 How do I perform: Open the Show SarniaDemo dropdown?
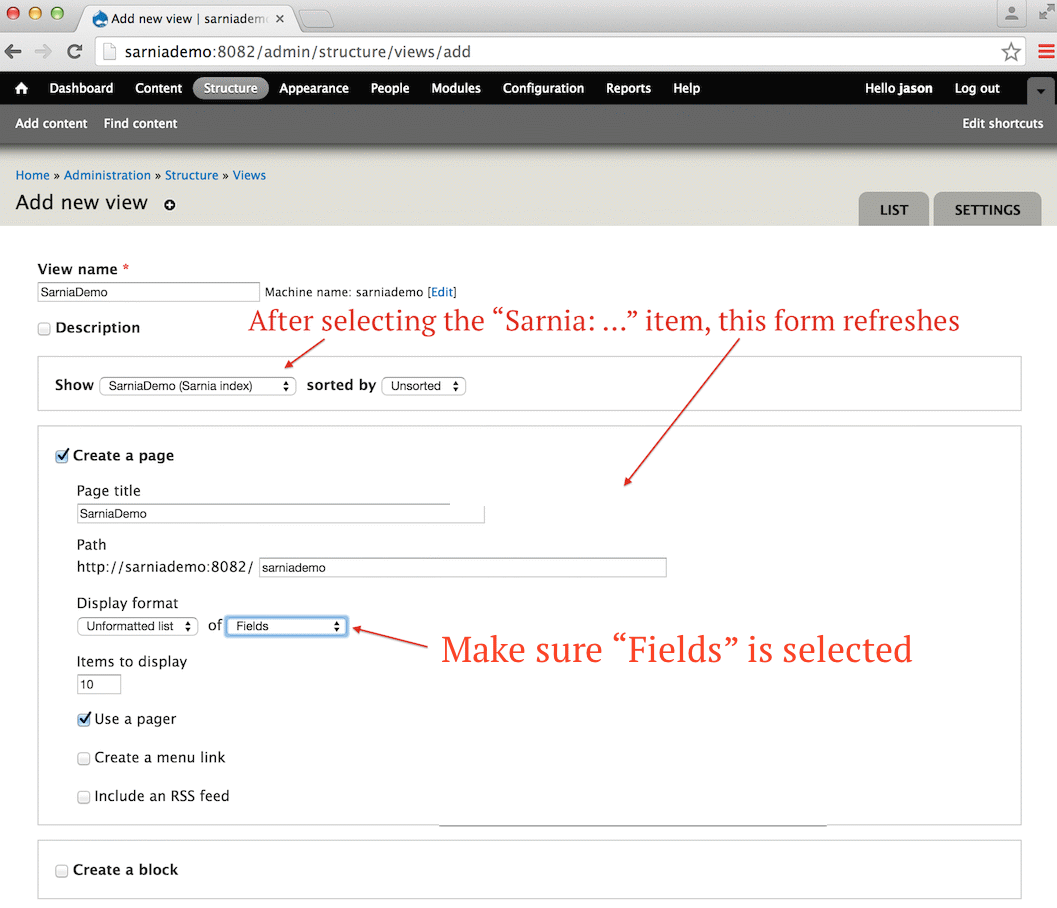198,386
